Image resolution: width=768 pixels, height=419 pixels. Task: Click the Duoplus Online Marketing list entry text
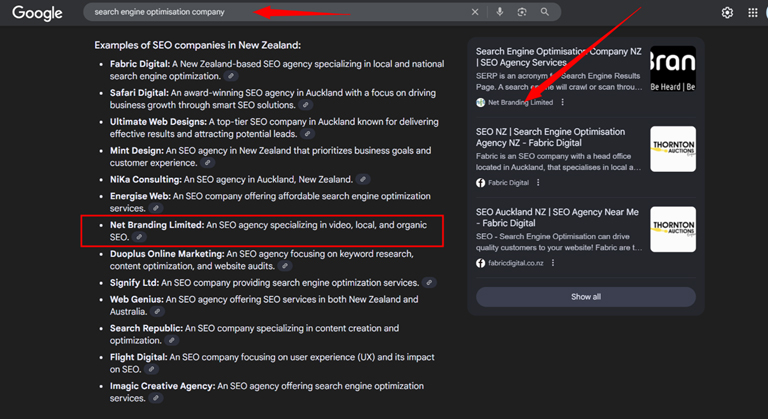262,260
